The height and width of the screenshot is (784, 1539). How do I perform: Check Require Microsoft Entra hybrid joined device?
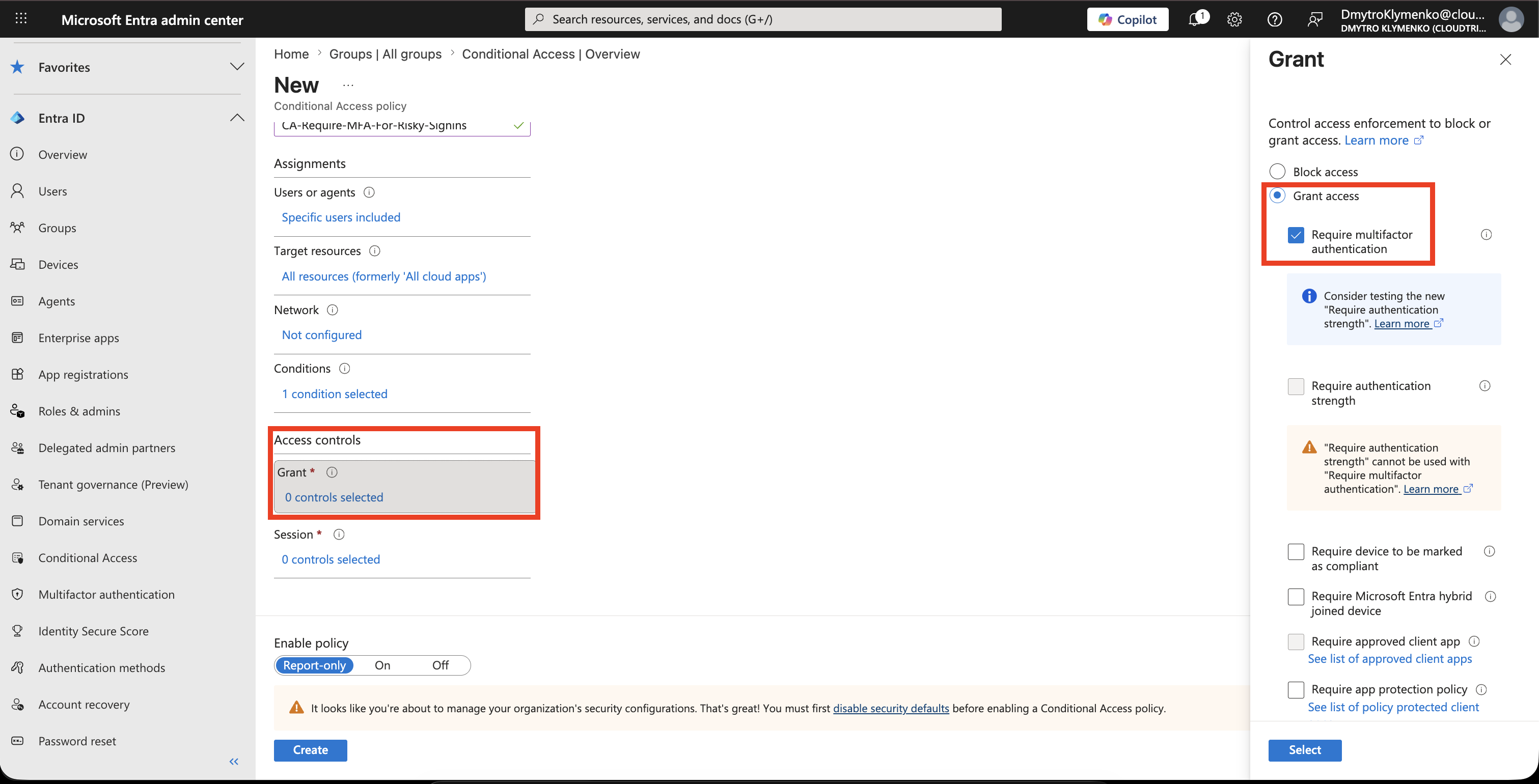[1296, 597]
